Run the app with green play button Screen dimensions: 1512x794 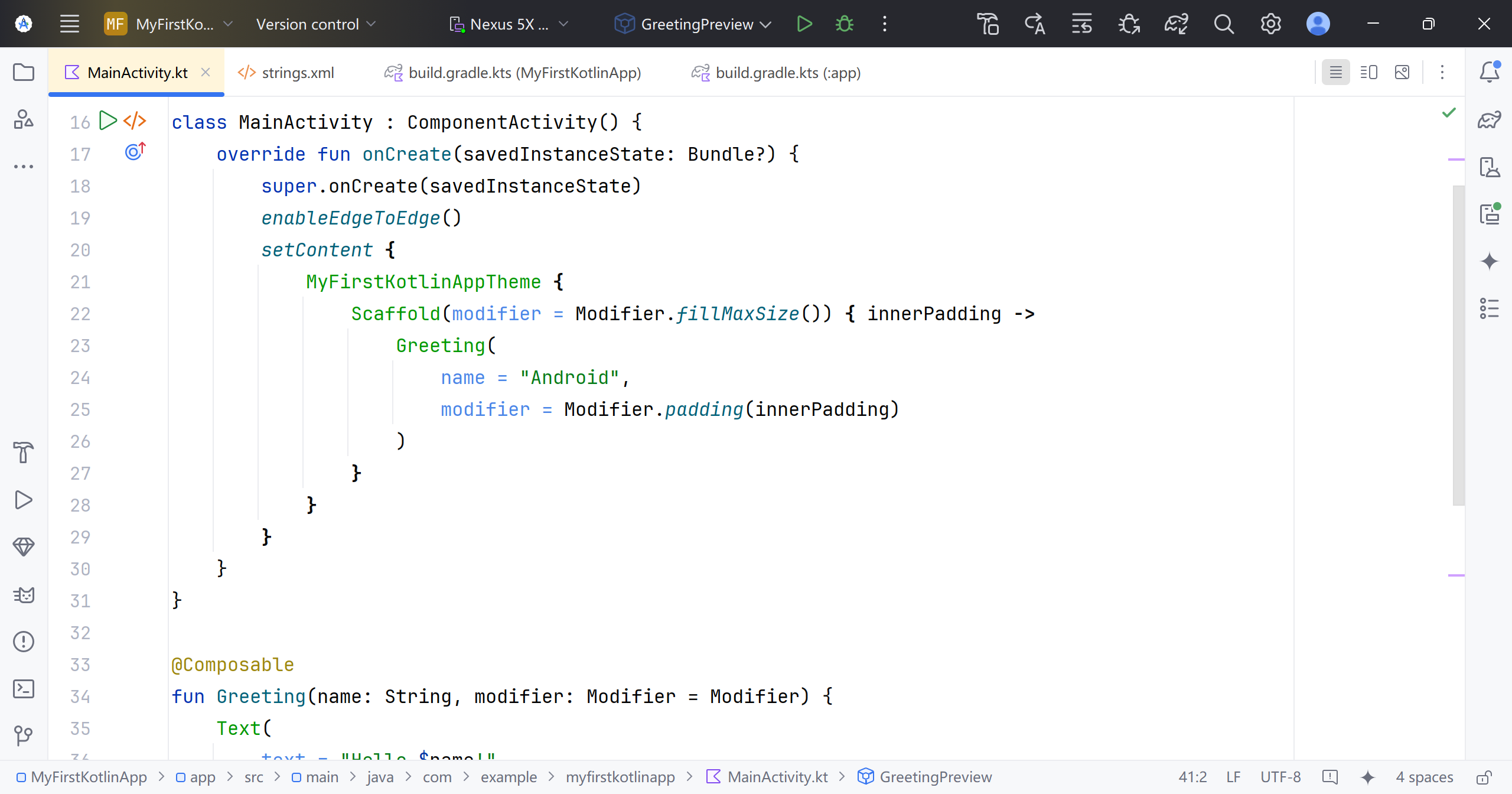click(804, 24)
